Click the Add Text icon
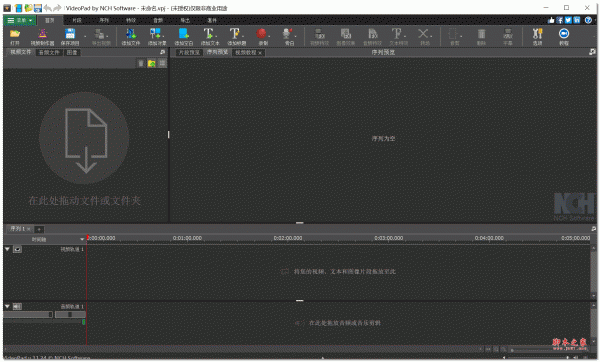Viewport: 600px width, 362px height. (208, 34)
